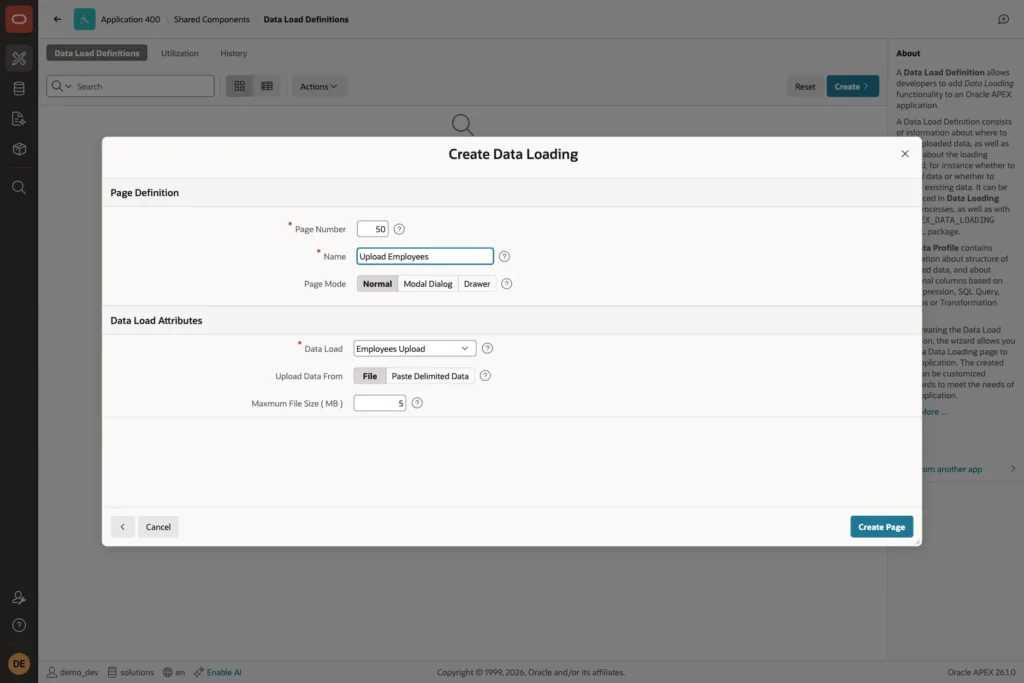Go to Application 400 breadcrumb
Screen dimensions: 1024x683
(130, 19)
